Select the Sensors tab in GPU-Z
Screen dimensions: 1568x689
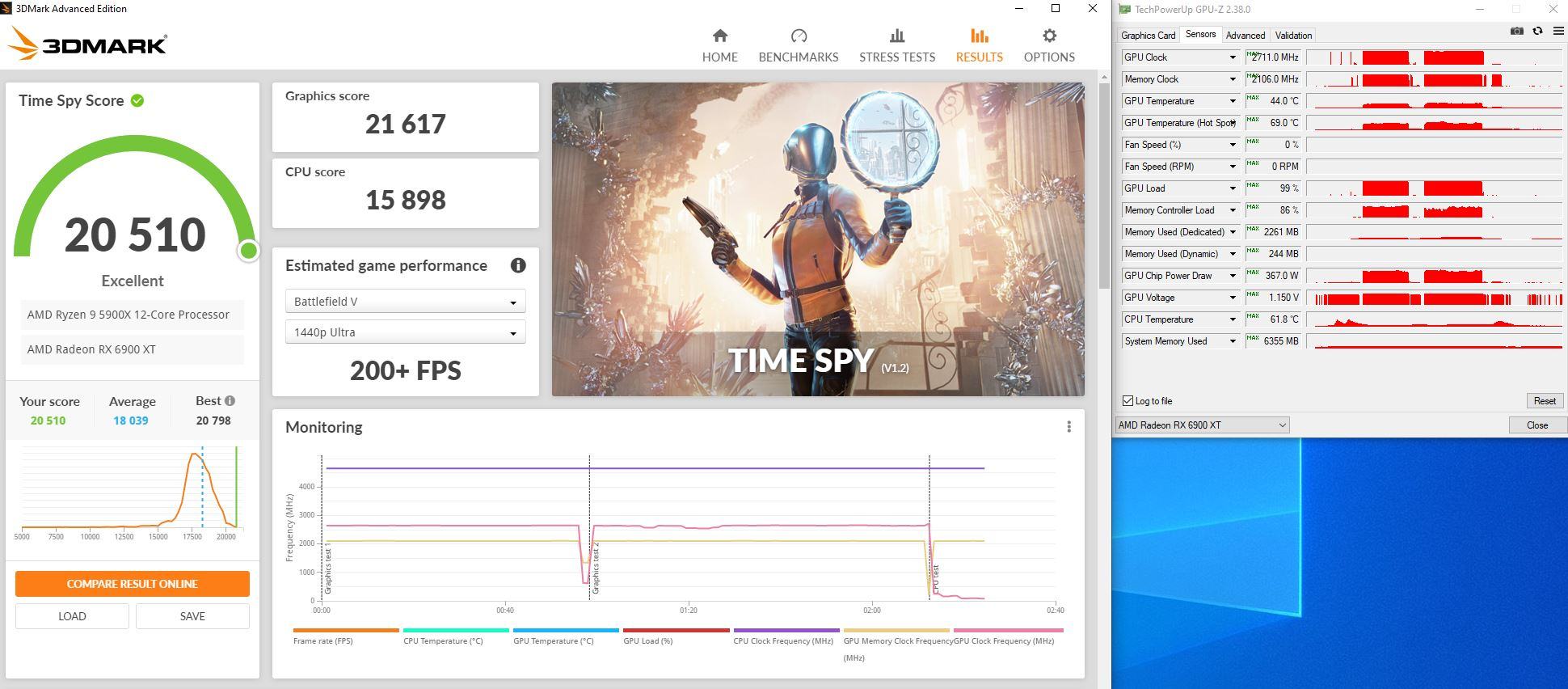(x=1200, y=34)
